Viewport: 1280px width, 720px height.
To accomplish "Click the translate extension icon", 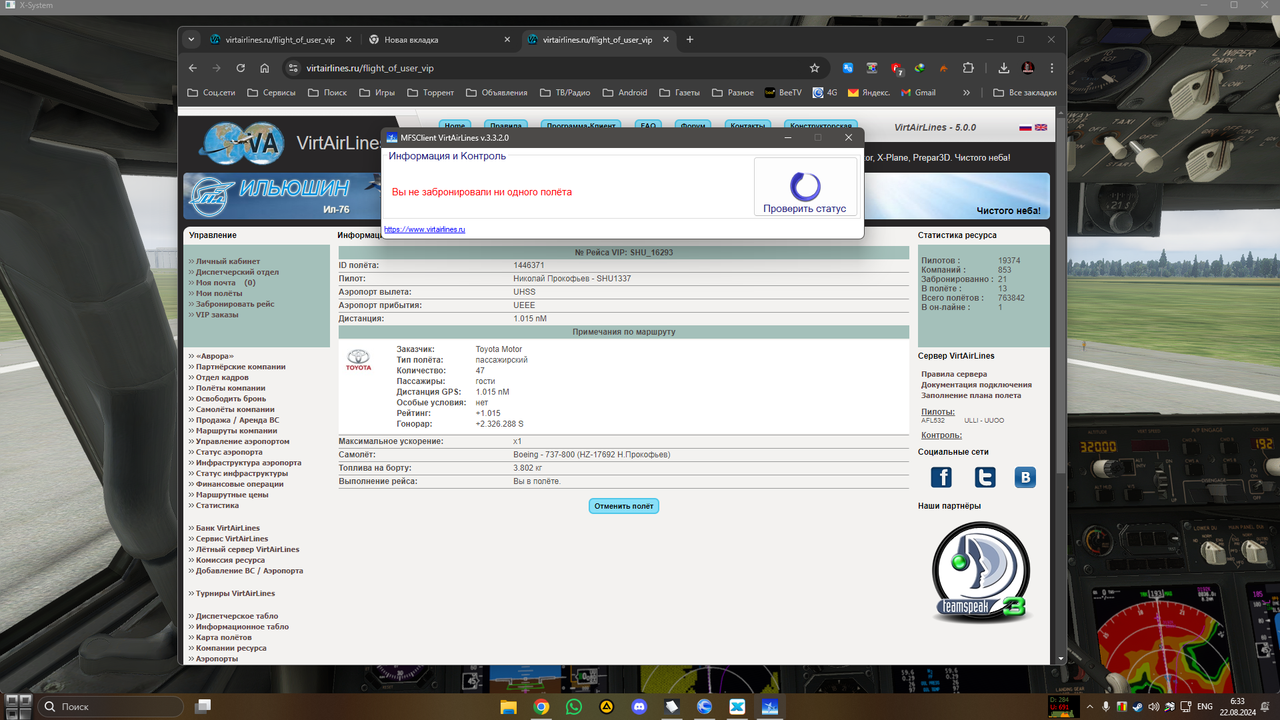I will [848, 68].
